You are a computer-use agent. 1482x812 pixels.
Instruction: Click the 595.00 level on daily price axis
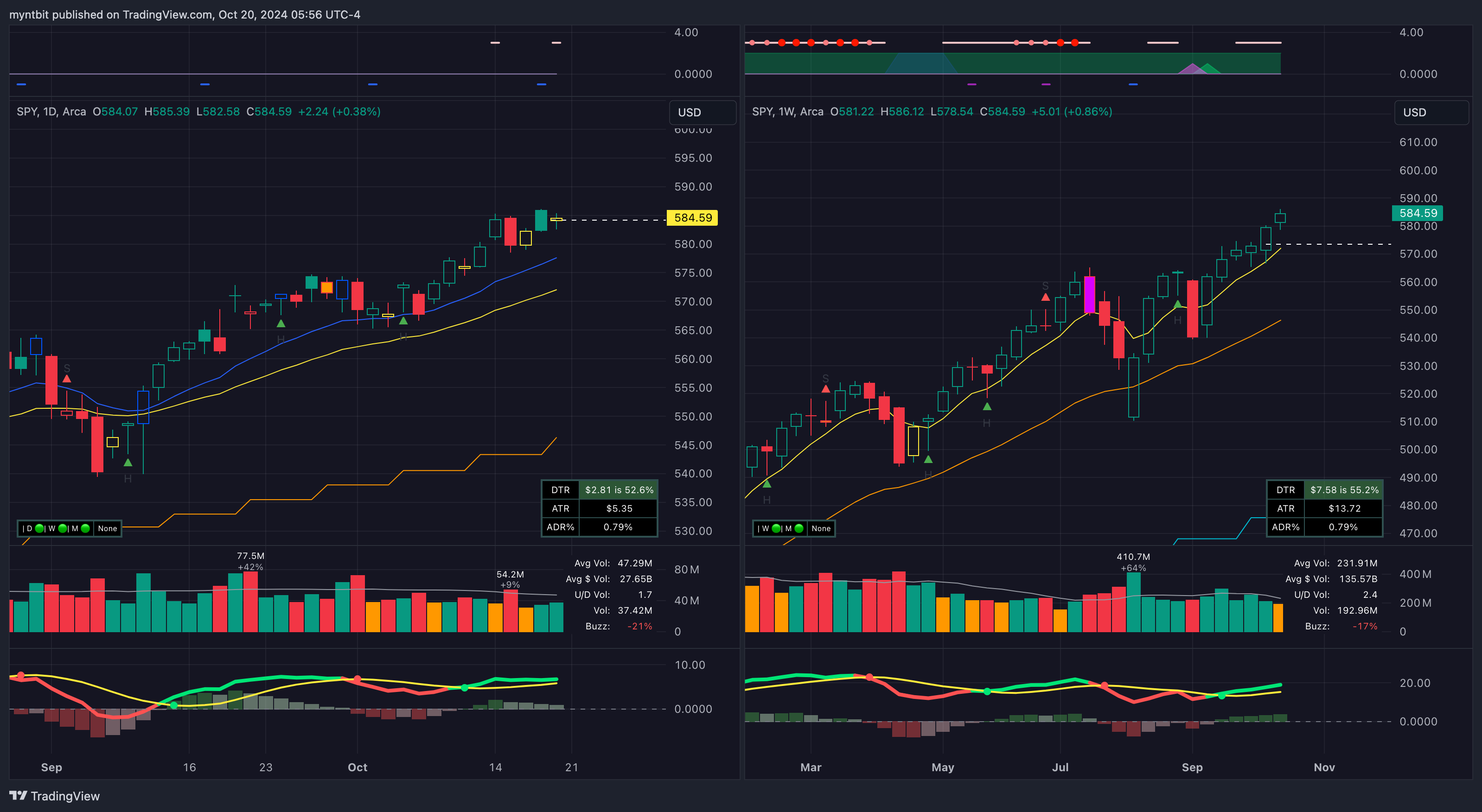pos(693,158)
